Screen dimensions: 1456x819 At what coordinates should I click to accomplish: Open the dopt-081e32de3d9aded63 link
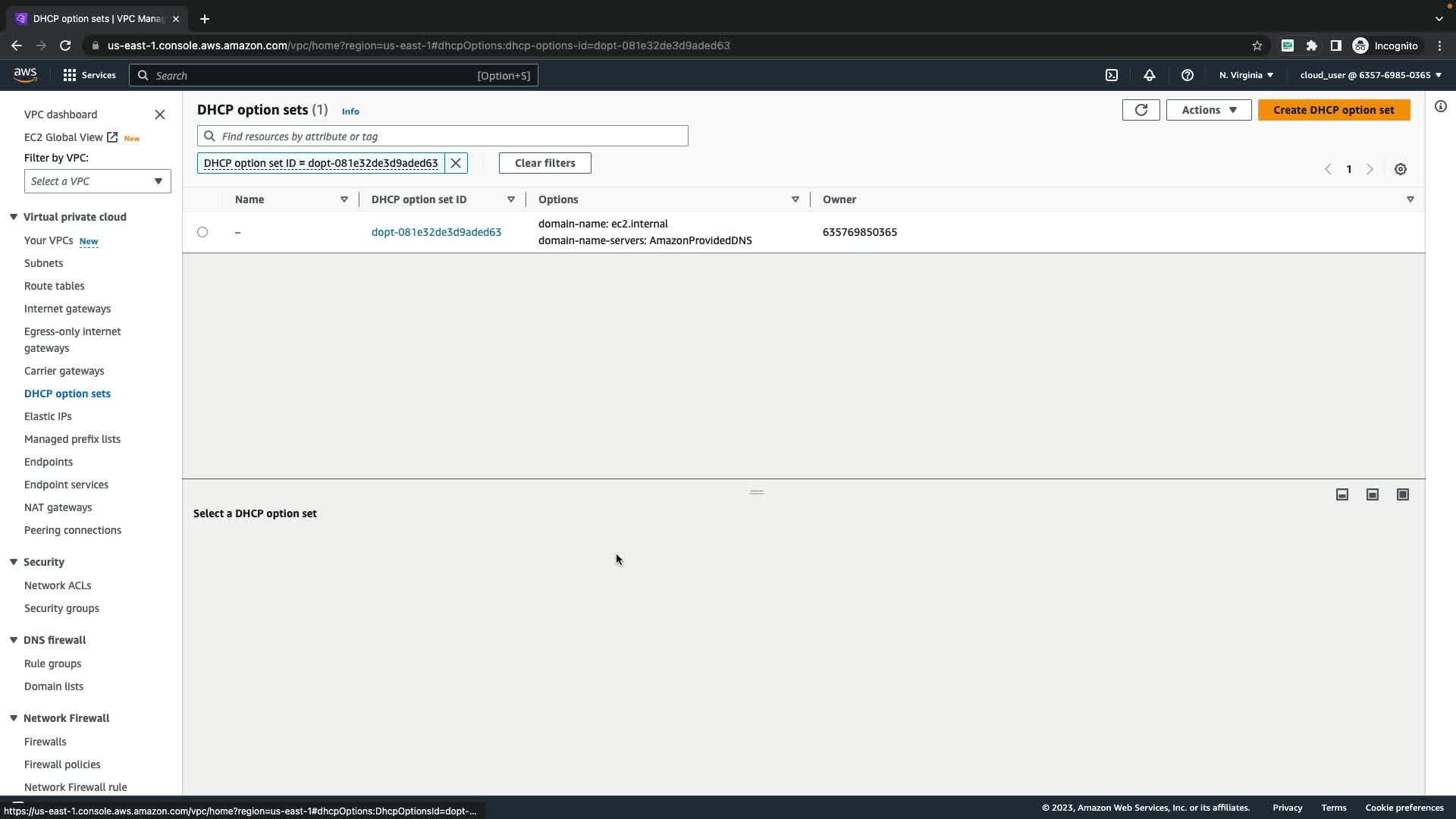click(x=436, y=232)
